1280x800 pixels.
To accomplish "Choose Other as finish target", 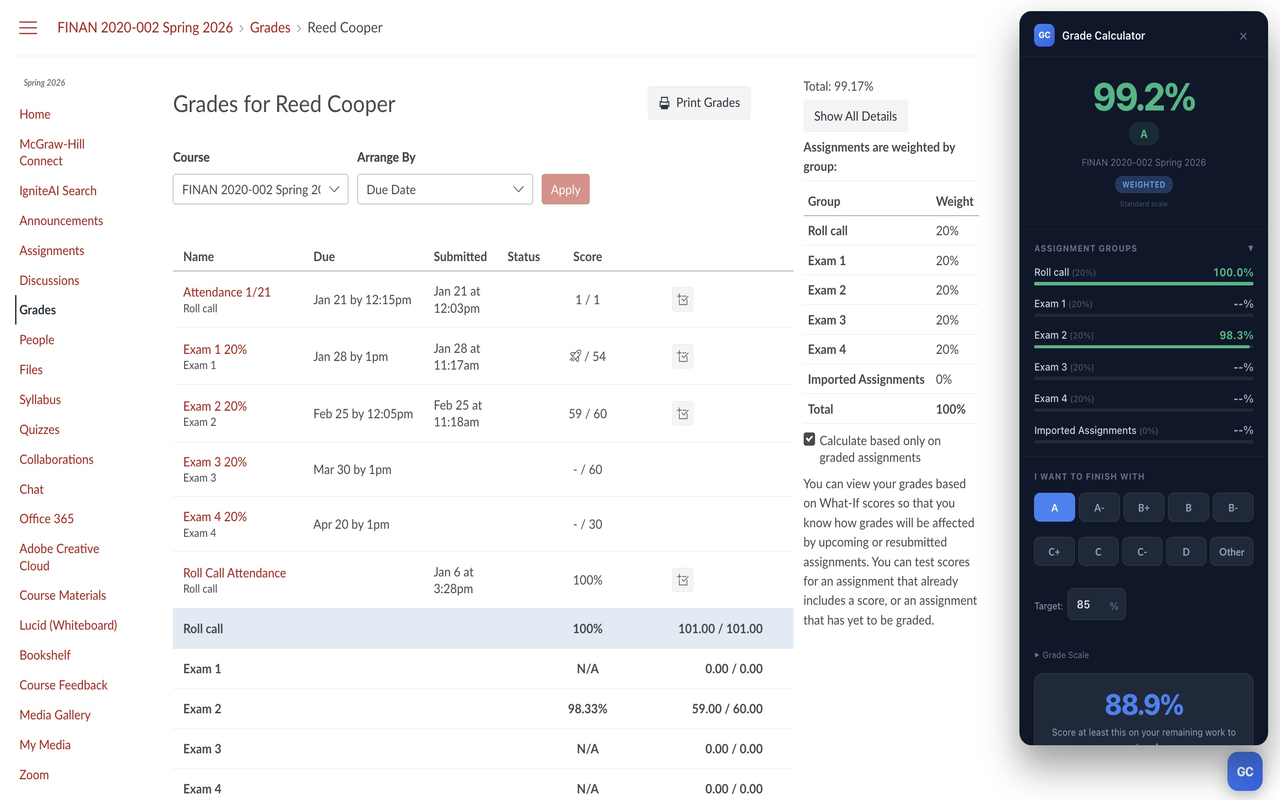I will click(1233, 552).
